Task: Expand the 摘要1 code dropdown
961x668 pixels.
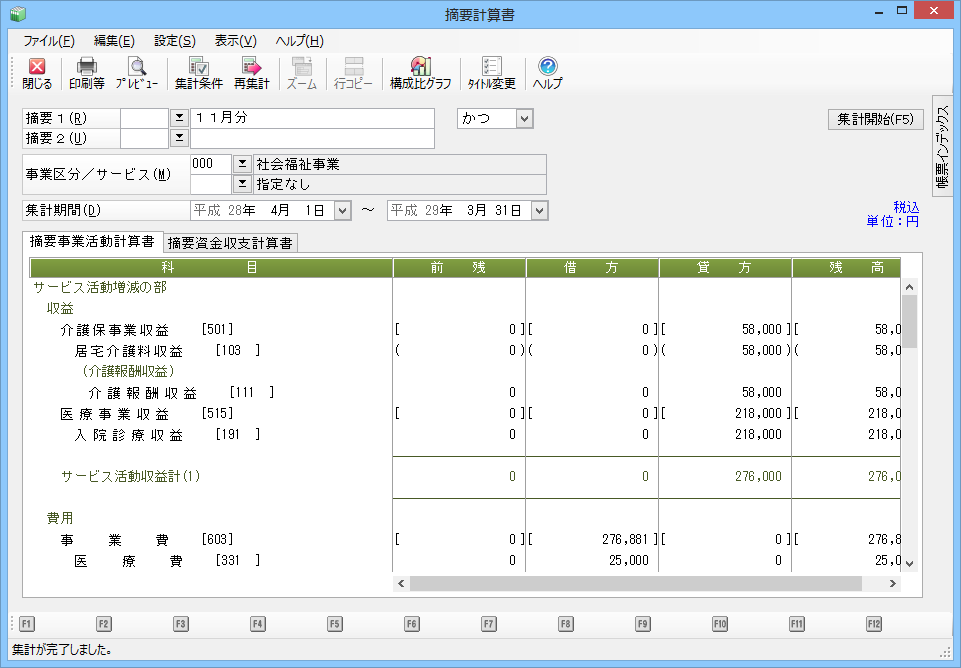Action: [179, 118]
